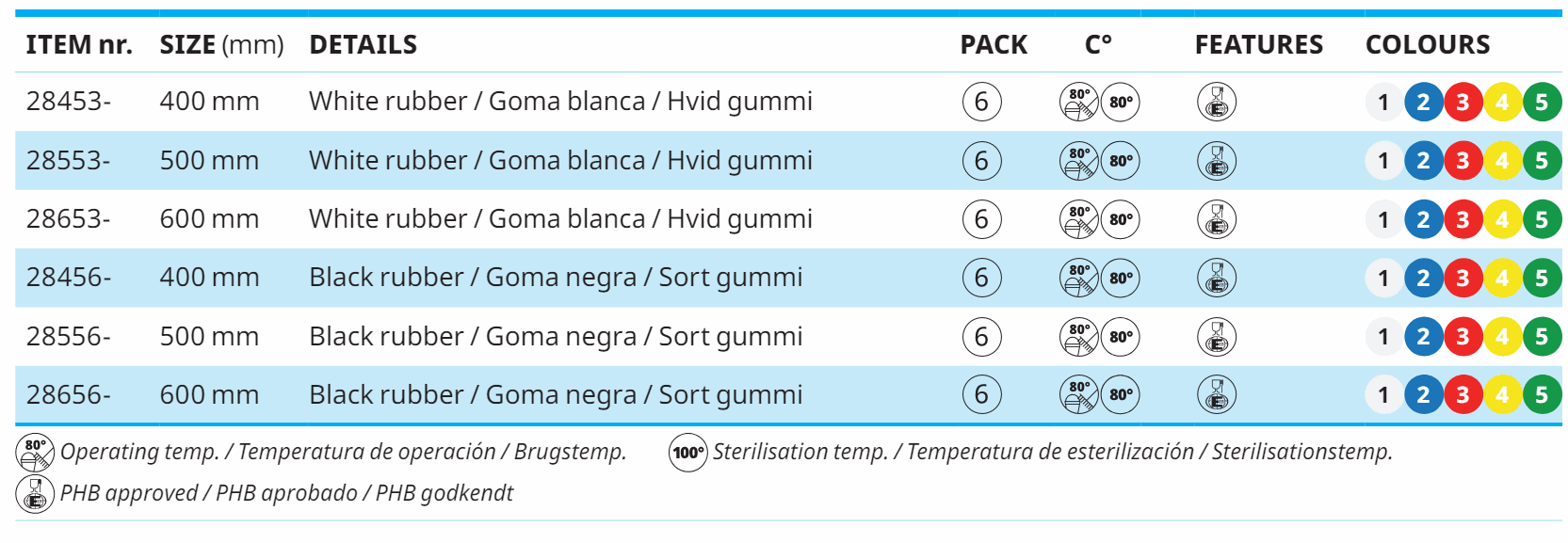Select blue colour 2 for item 28453
Image resolution: width=1568 pixels, height=543 pixels.
coord(1423,102)
